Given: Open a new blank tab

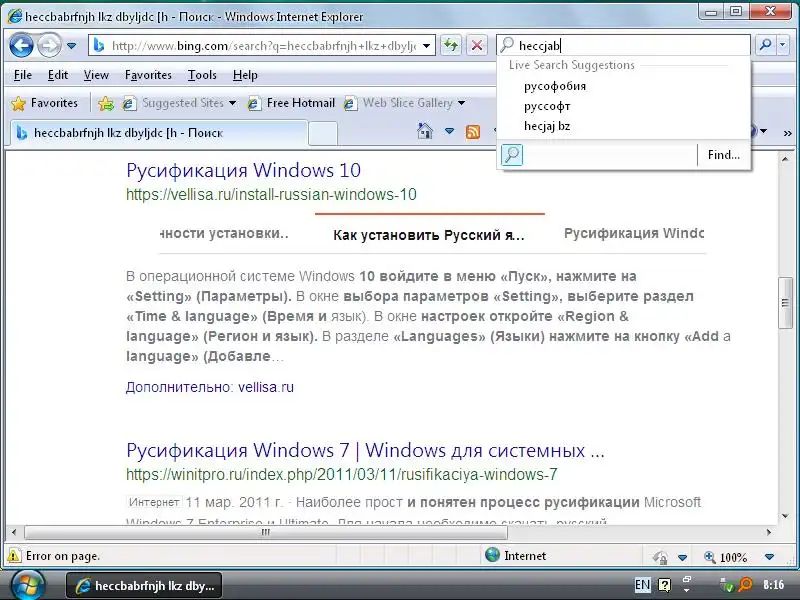Looking at the screenshot, I should point(323,134).
